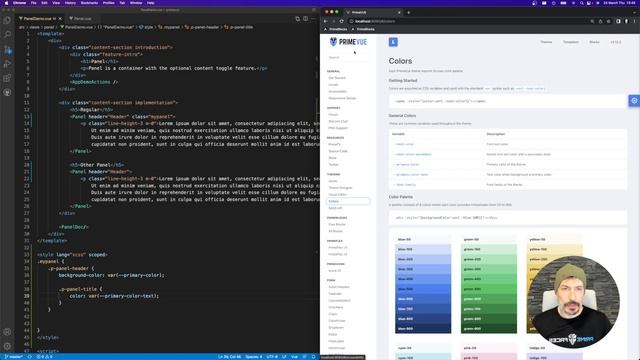The width and height of the screenshot is (640, 360).
Task: Close the PanelDemo.vue editor tab
Action: (x=60, y=19)
